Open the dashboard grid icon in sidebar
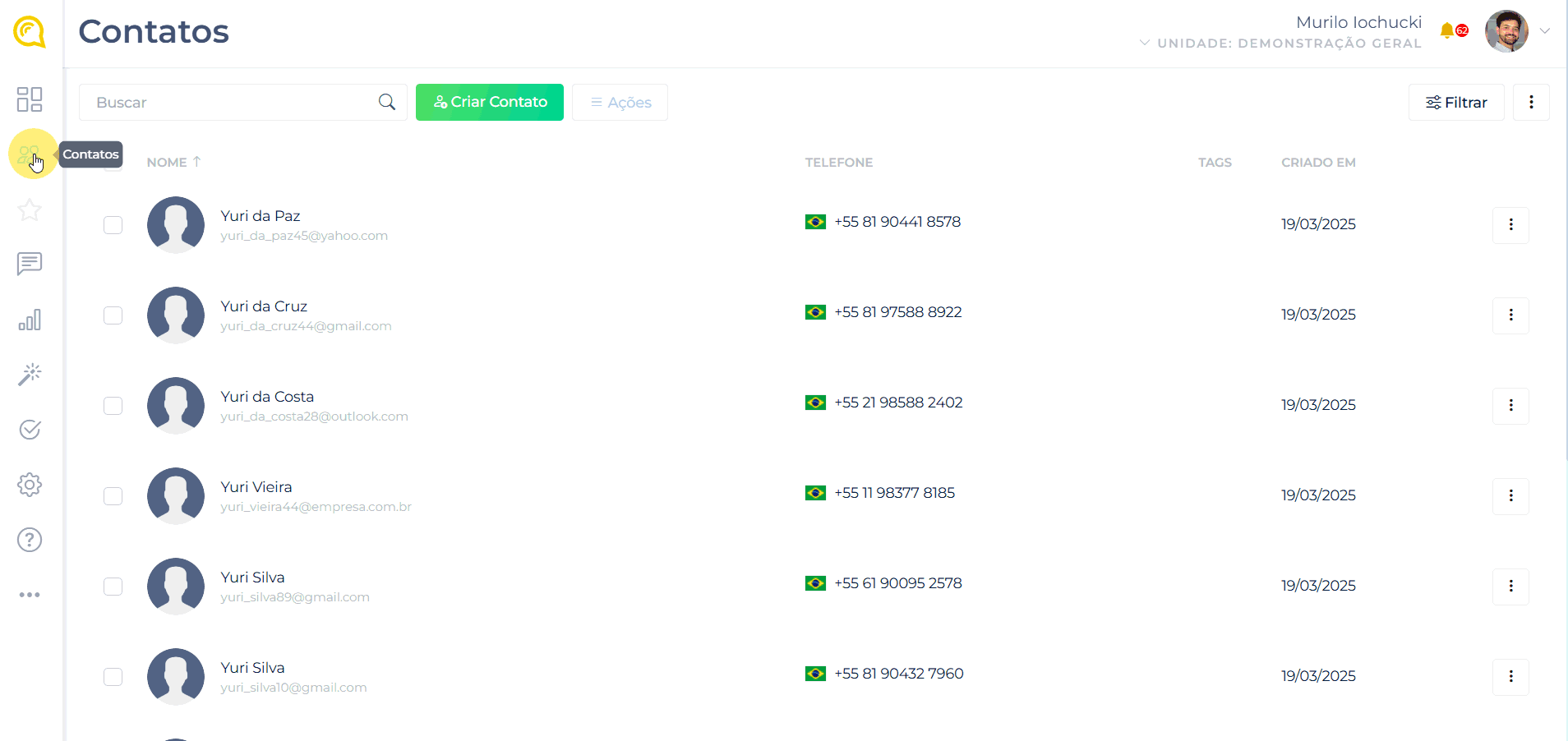1568x741 pixels. pyautogui.click(x=30, y=99)
